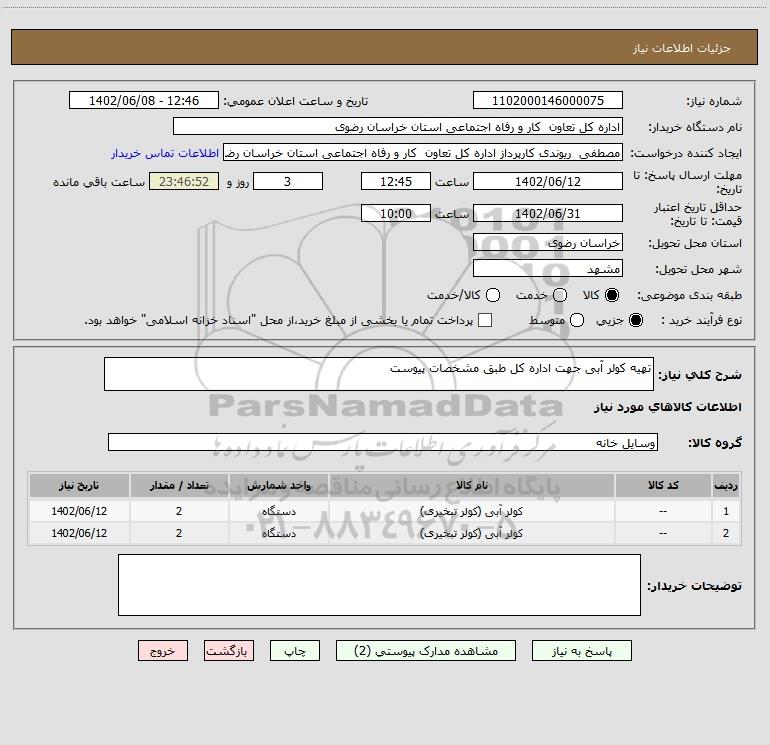
Task: Click the 'پاسخ به نیاز' button
Action: (581, 651)
